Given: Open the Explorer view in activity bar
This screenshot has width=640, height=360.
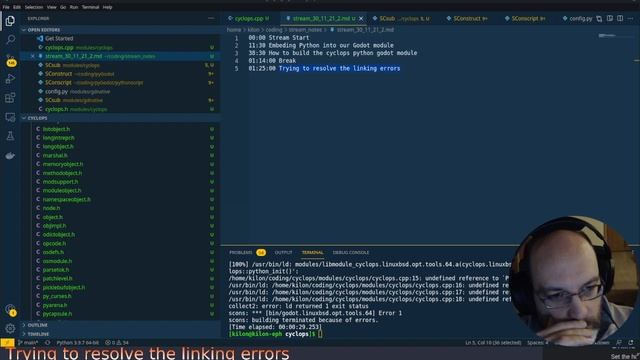Looking at the screenshot, I should pos(10,20).
